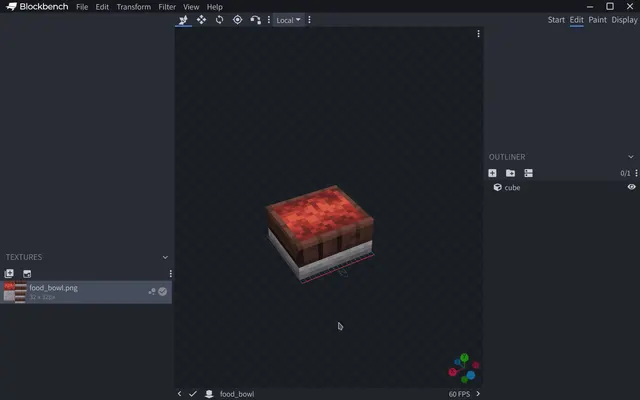Toggle particle texture icon for food_bowl.png
This screenshot has height=400, width=640.
point(152,291)
